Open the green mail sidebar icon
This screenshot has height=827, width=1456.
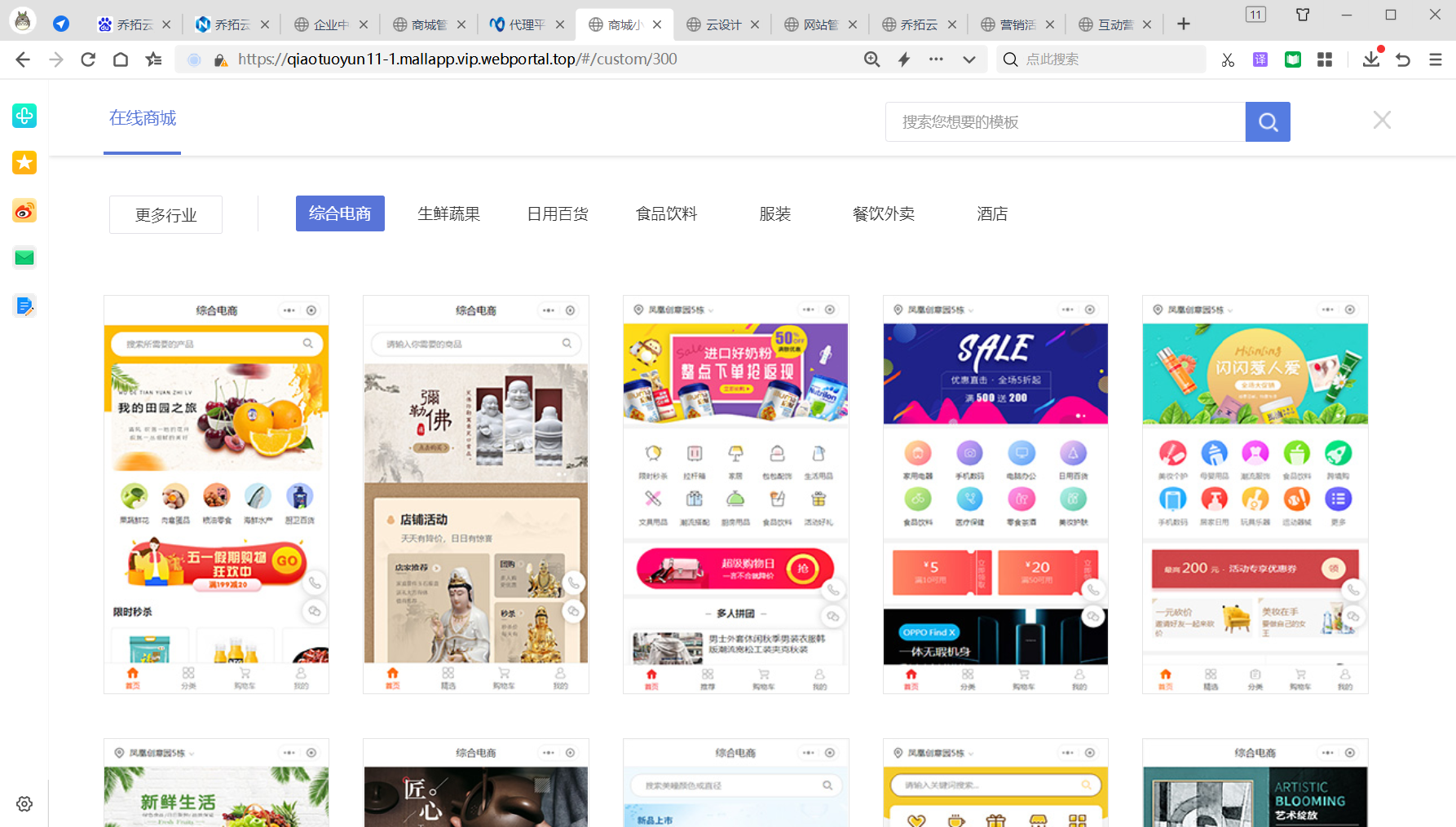(x=24, y=258)
